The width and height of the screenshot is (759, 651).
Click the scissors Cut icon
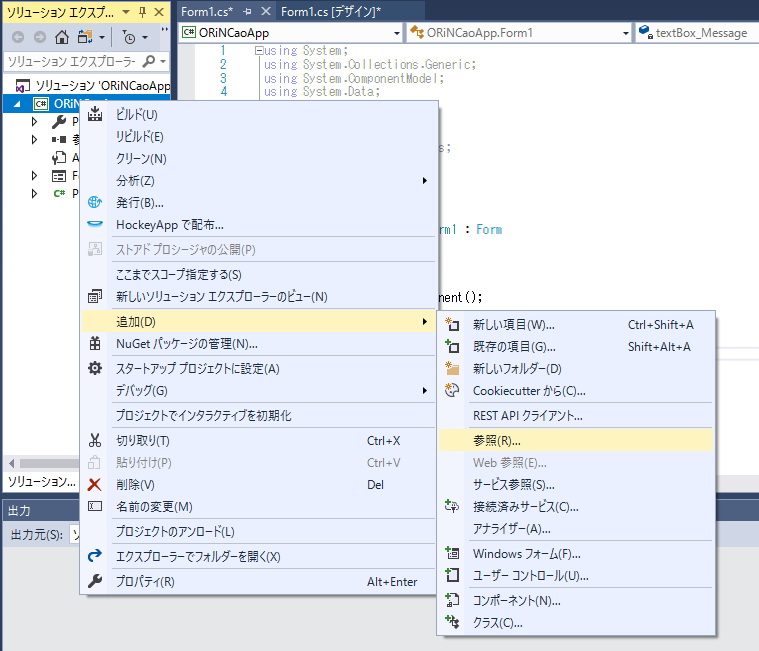click(x=95, y=440)
